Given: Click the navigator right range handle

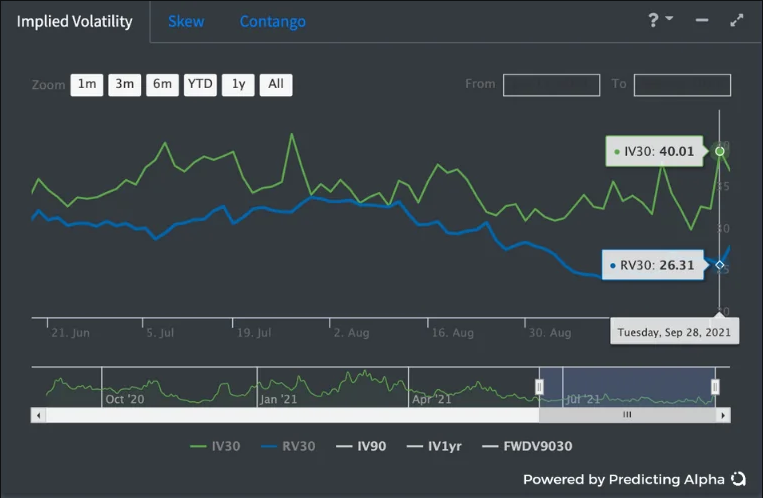Looking at the screenshot, I should coord(715,387).
